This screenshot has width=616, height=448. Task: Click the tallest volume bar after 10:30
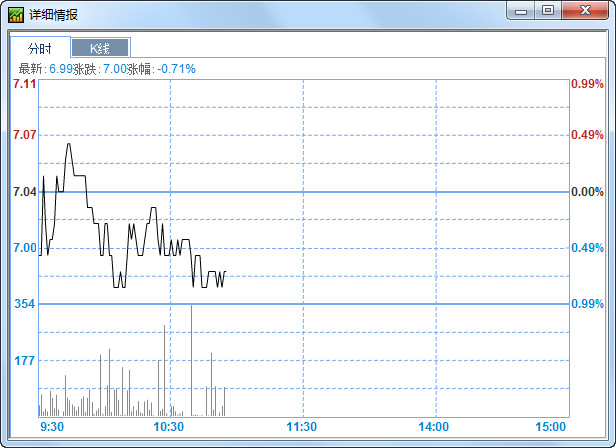(191, 360)
